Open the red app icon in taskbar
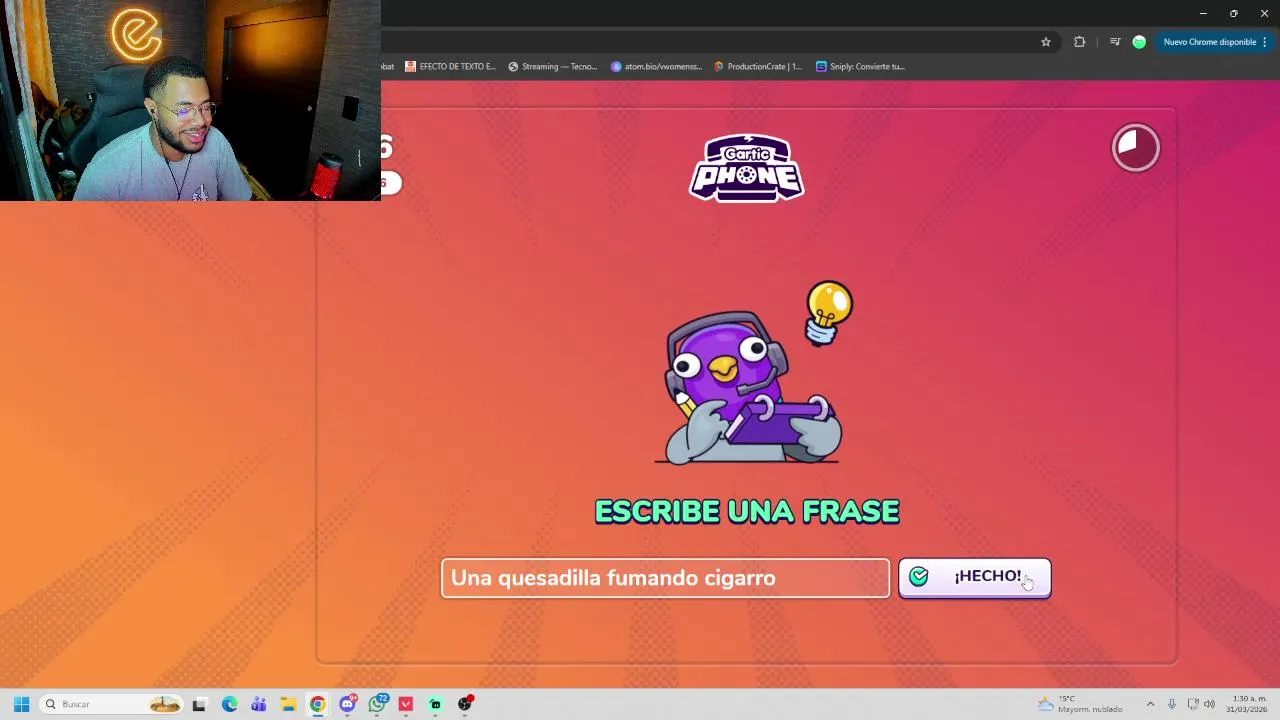This screenshot has height=720, width=1280. pyautogui.click(x=406, y=704)
